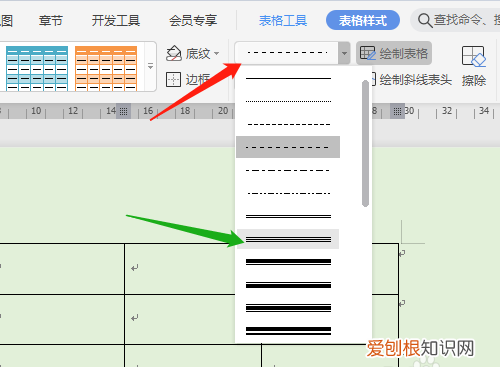Switch to the 表格工具 tab
Screen dimensions: 500x367
click(283, 21)
